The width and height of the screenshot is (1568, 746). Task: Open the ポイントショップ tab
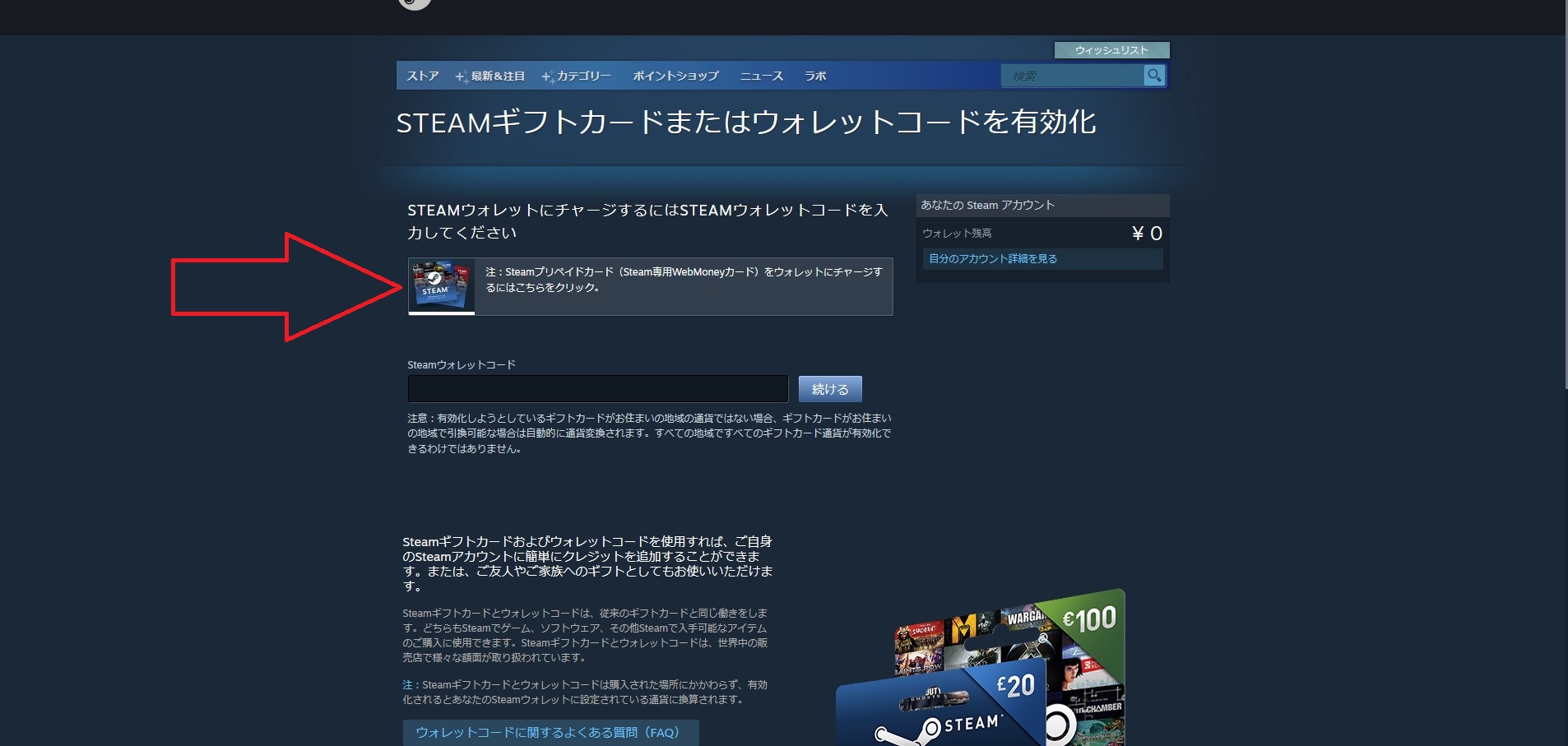tap(675, 76)
